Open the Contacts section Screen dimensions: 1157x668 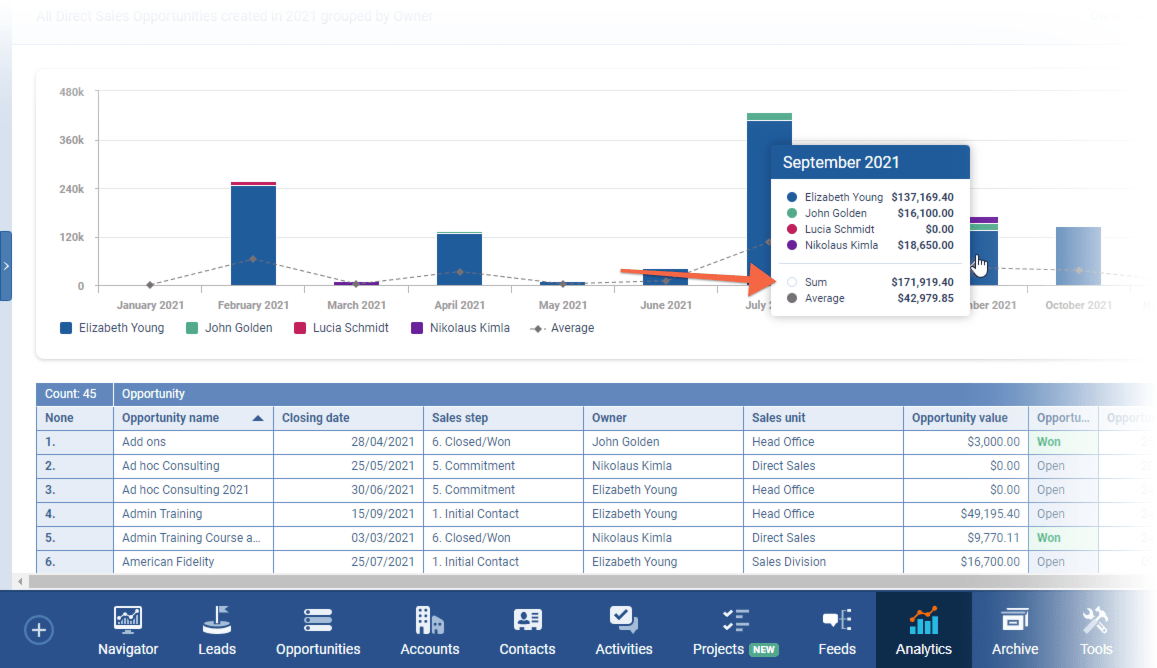[x=527, y=630]
